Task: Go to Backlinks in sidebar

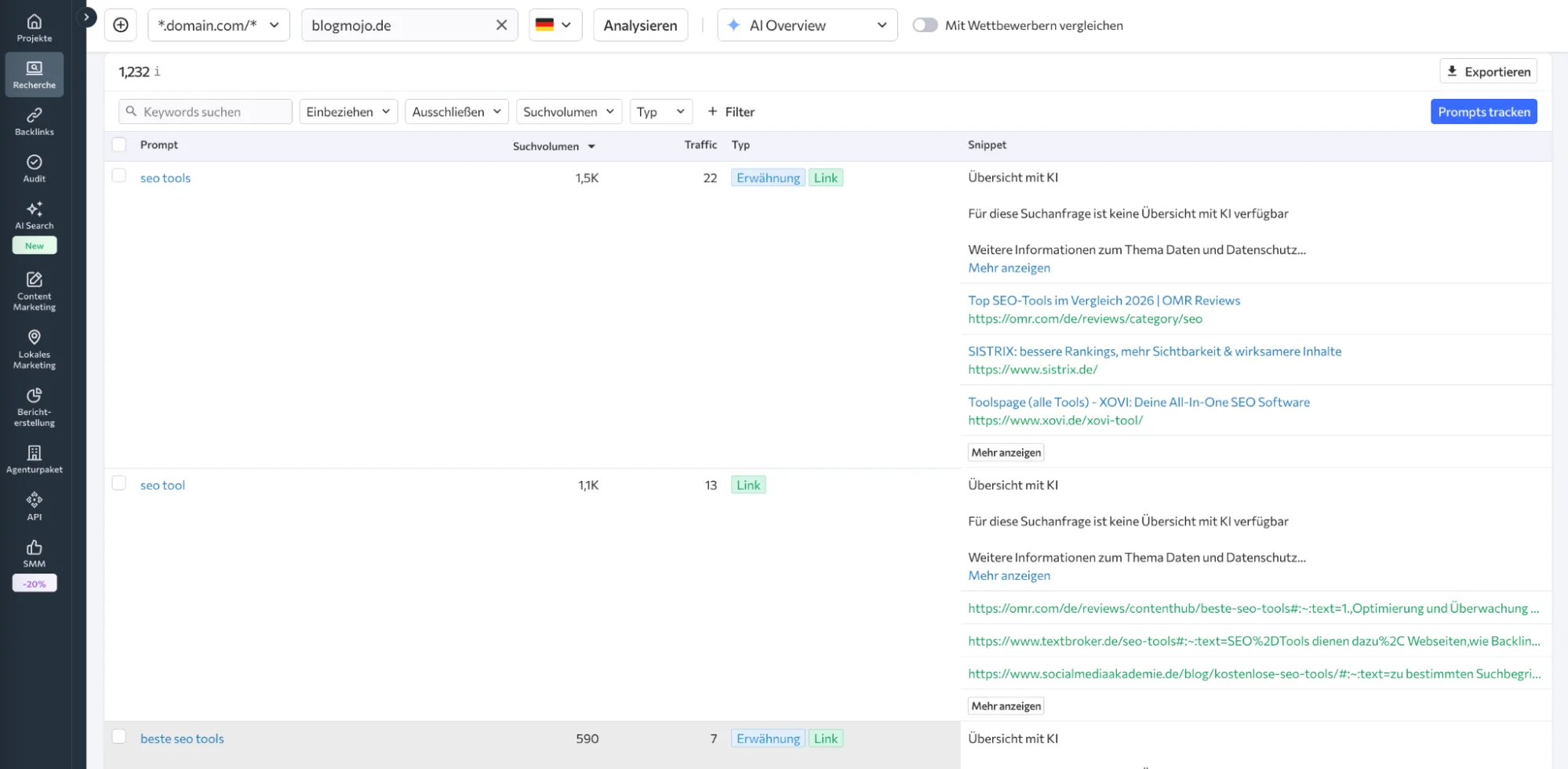Action: [x=35, y=122]
